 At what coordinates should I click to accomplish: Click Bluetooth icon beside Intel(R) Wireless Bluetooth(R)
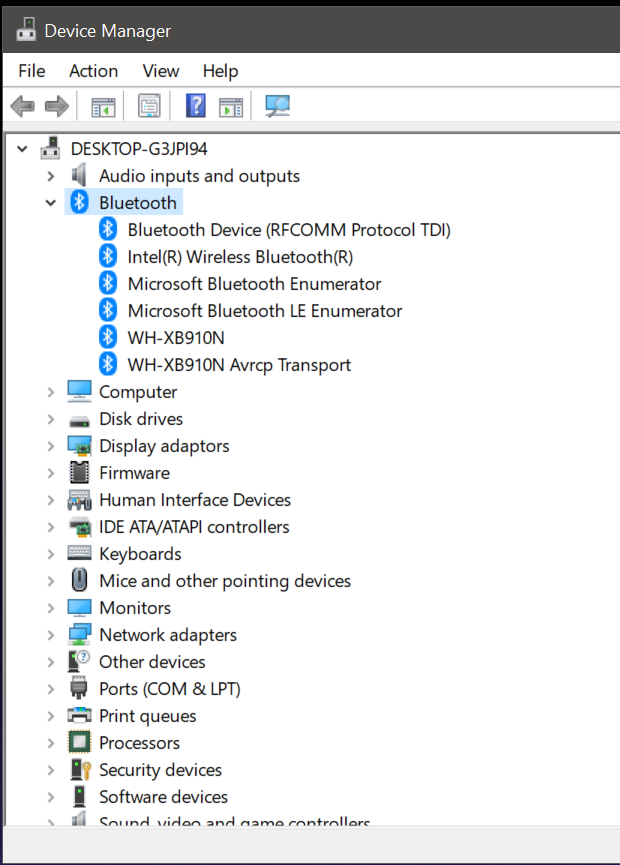tap(108, 257)
